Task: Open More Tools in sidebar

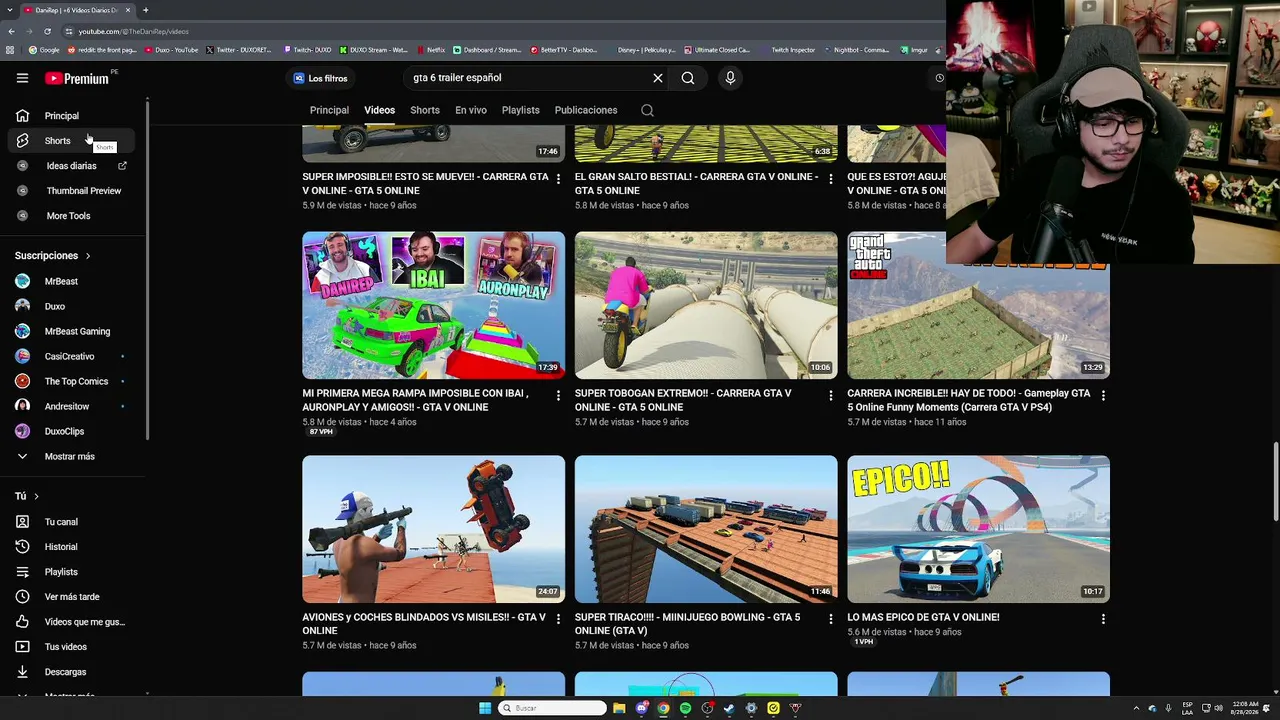Action: pos(70,216)
